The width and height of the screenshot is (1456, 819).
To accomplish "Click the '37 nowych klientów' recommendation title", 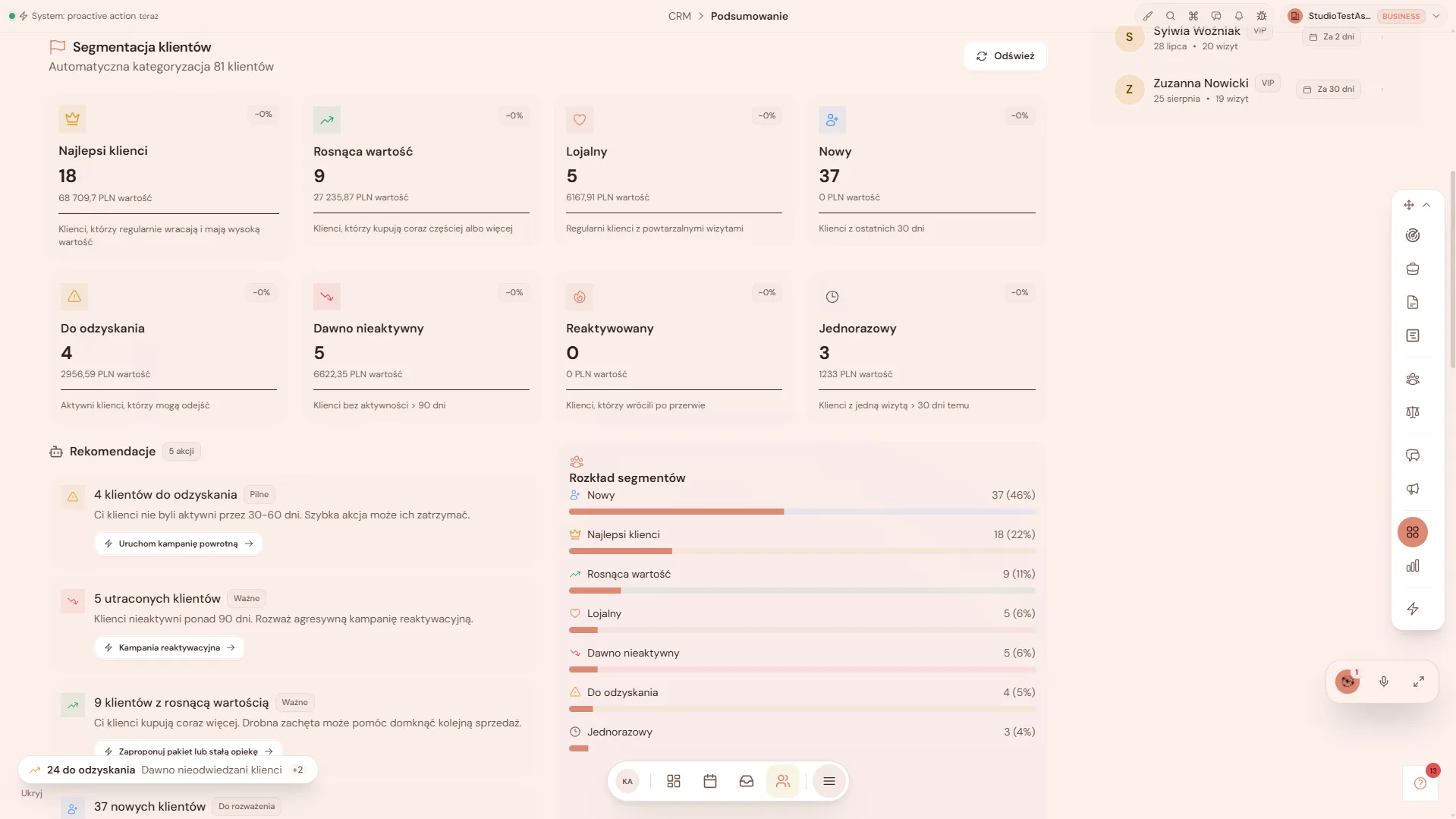I will (149, 806).
